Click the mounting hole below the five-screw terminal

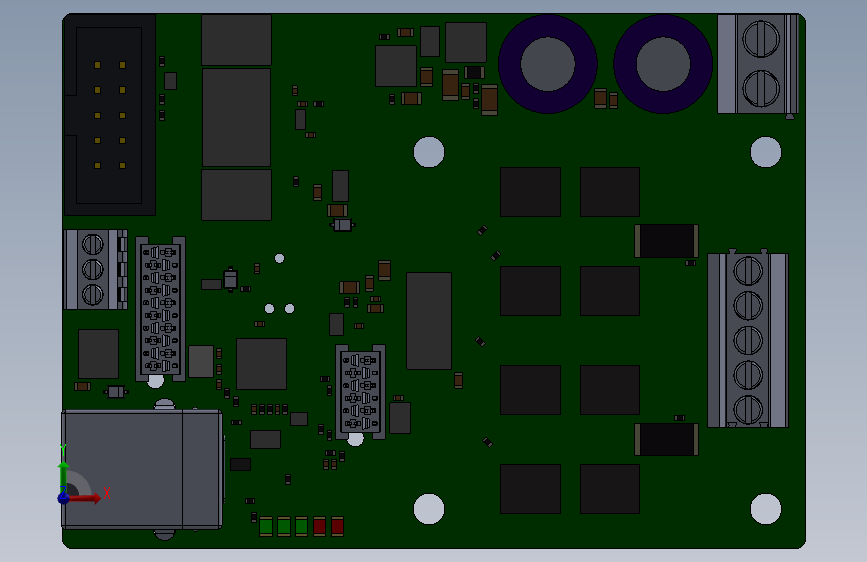tap(766, 509)
